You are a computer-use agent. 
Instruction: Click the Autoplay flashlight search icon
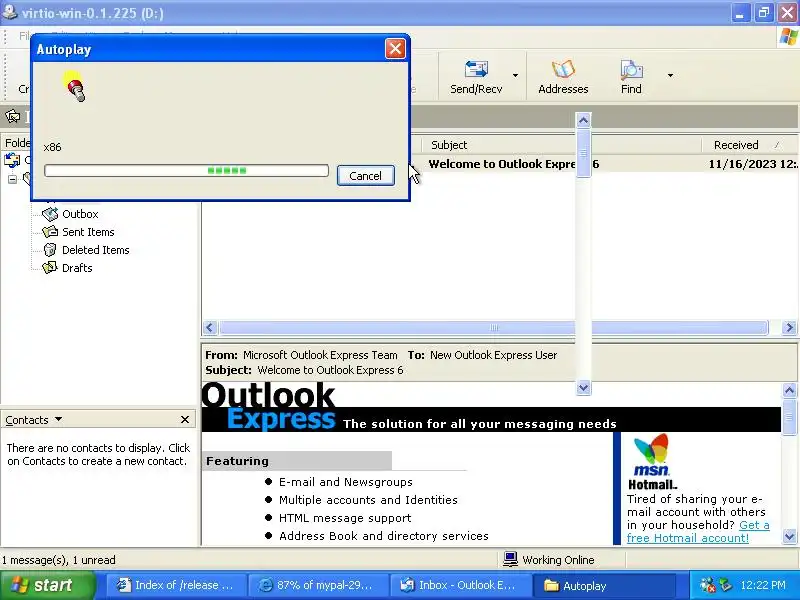tap(74, 87)
